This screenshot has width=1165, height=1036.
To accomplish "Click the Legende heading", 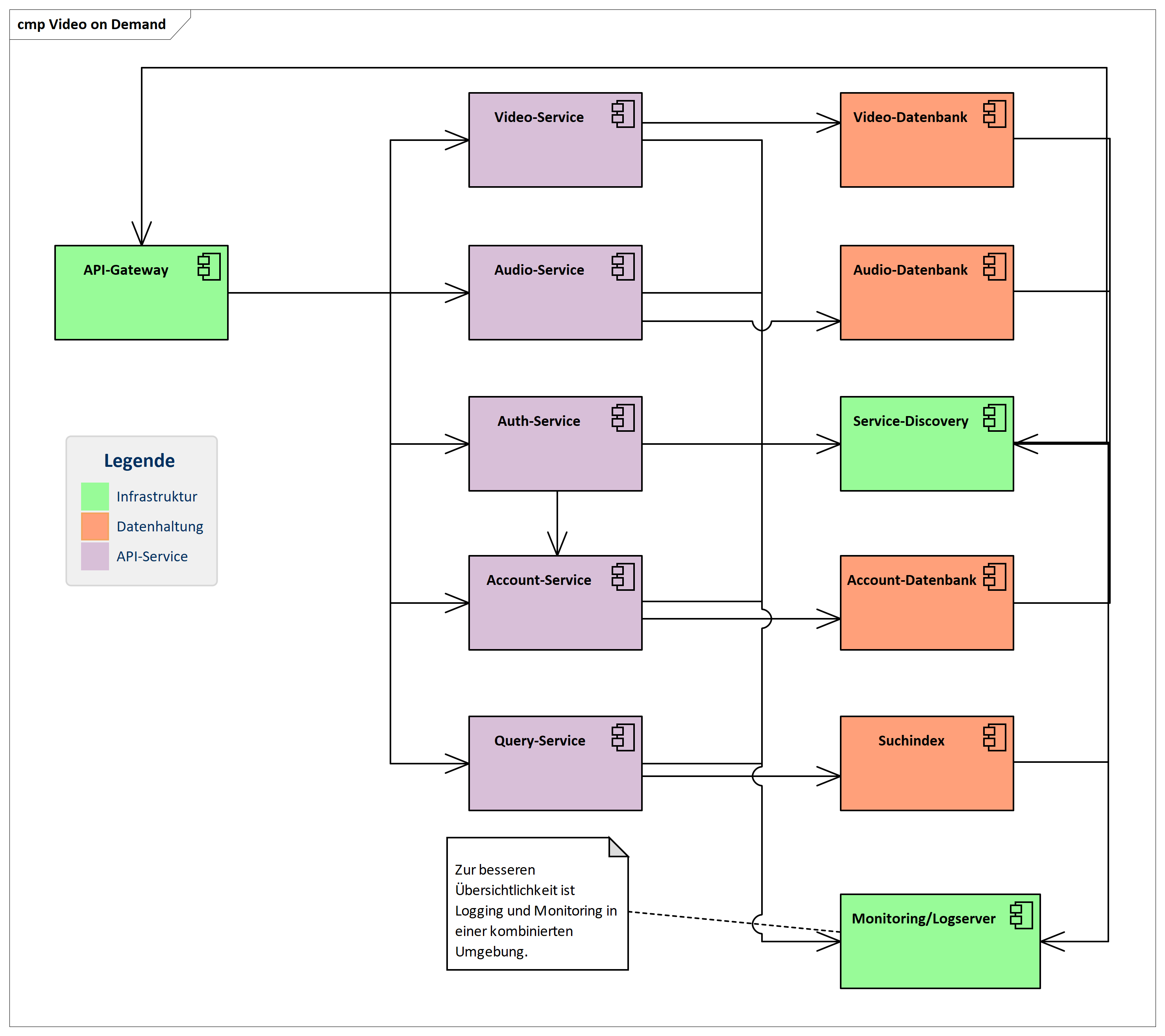I will click(139, 461).
